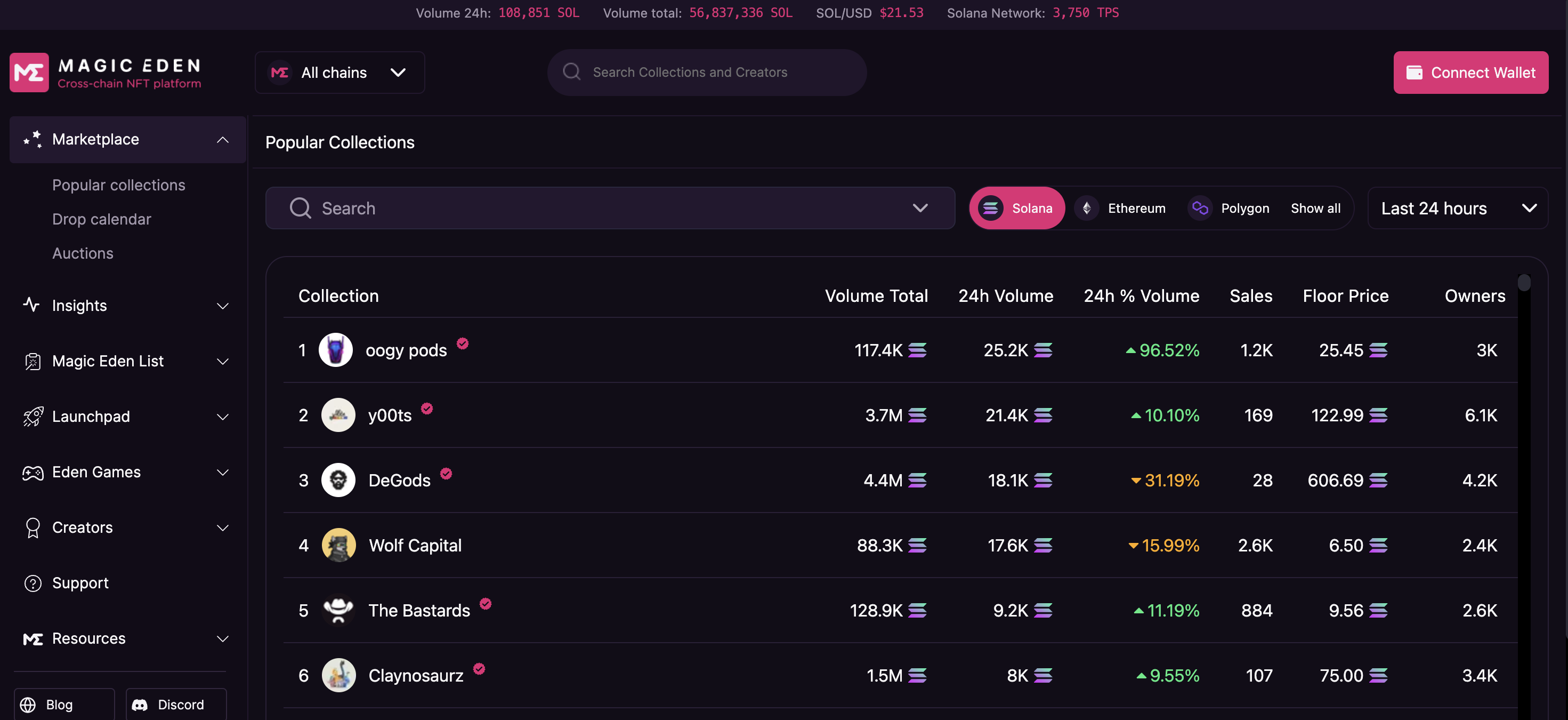Select the Ethereum chain filter

(x=1120, y=209)
